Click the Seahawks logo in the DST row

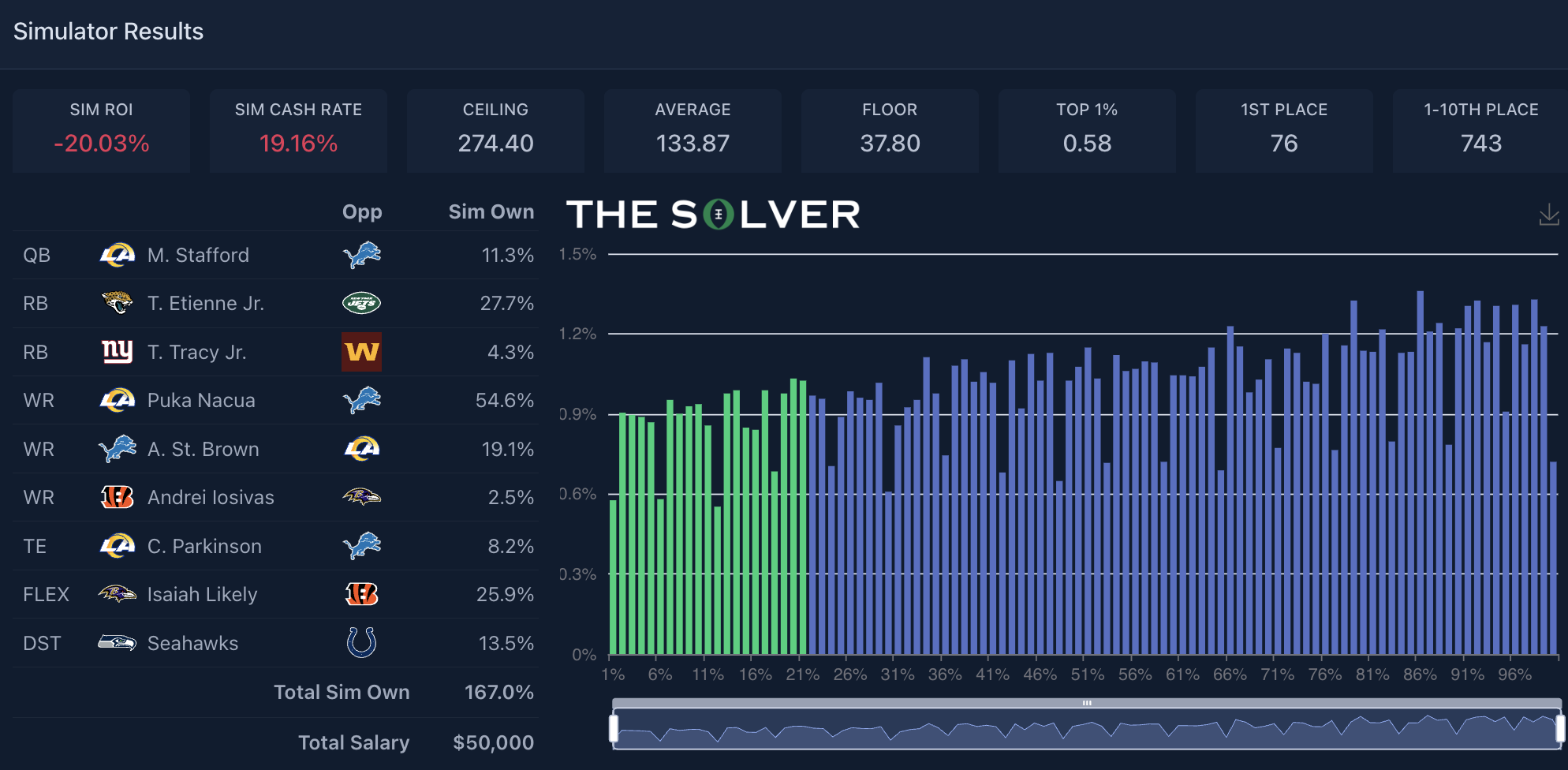pos(117,643)
